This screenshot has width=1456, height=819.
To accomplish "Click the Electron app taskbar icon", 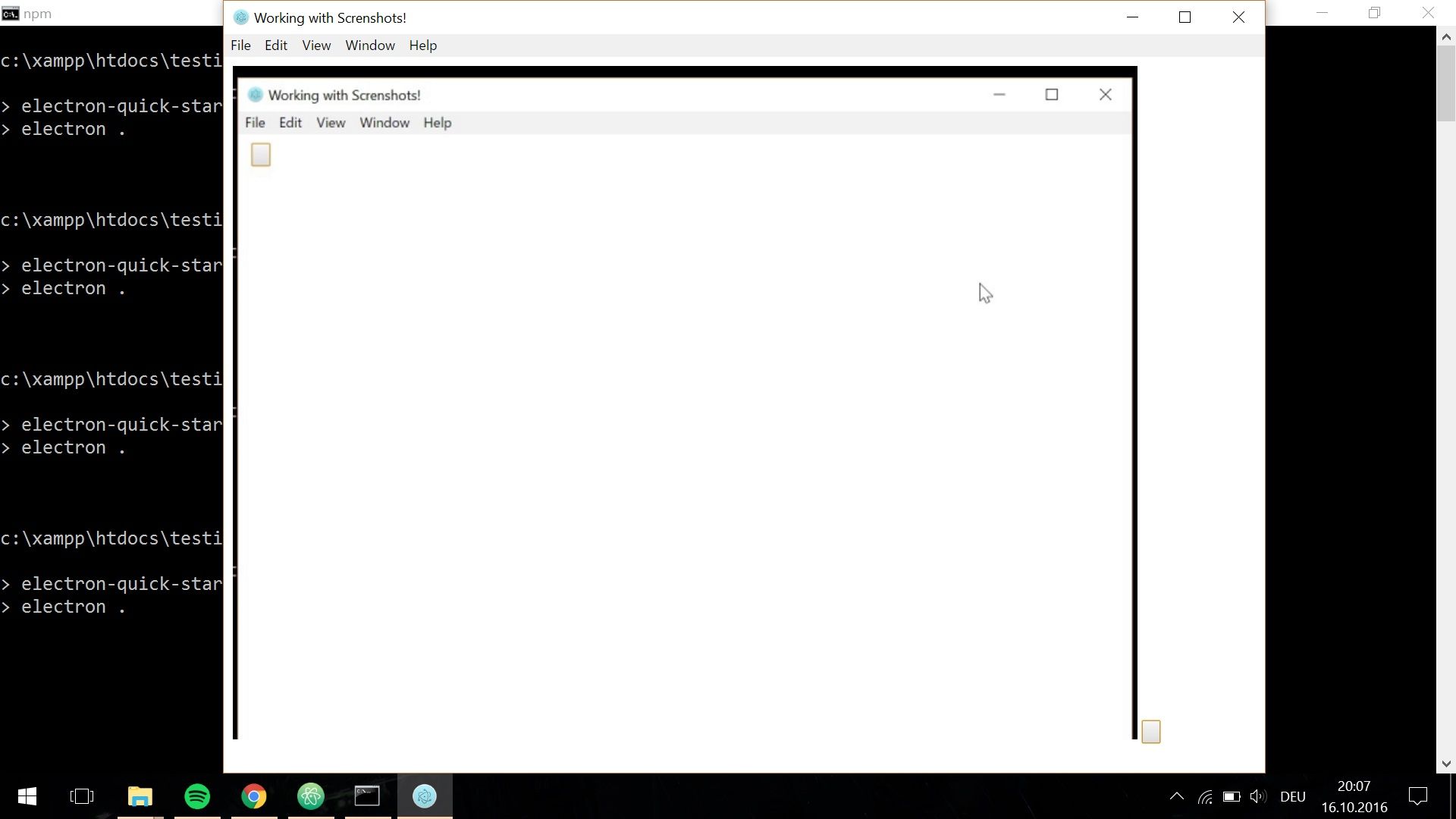I will (425, 796).
